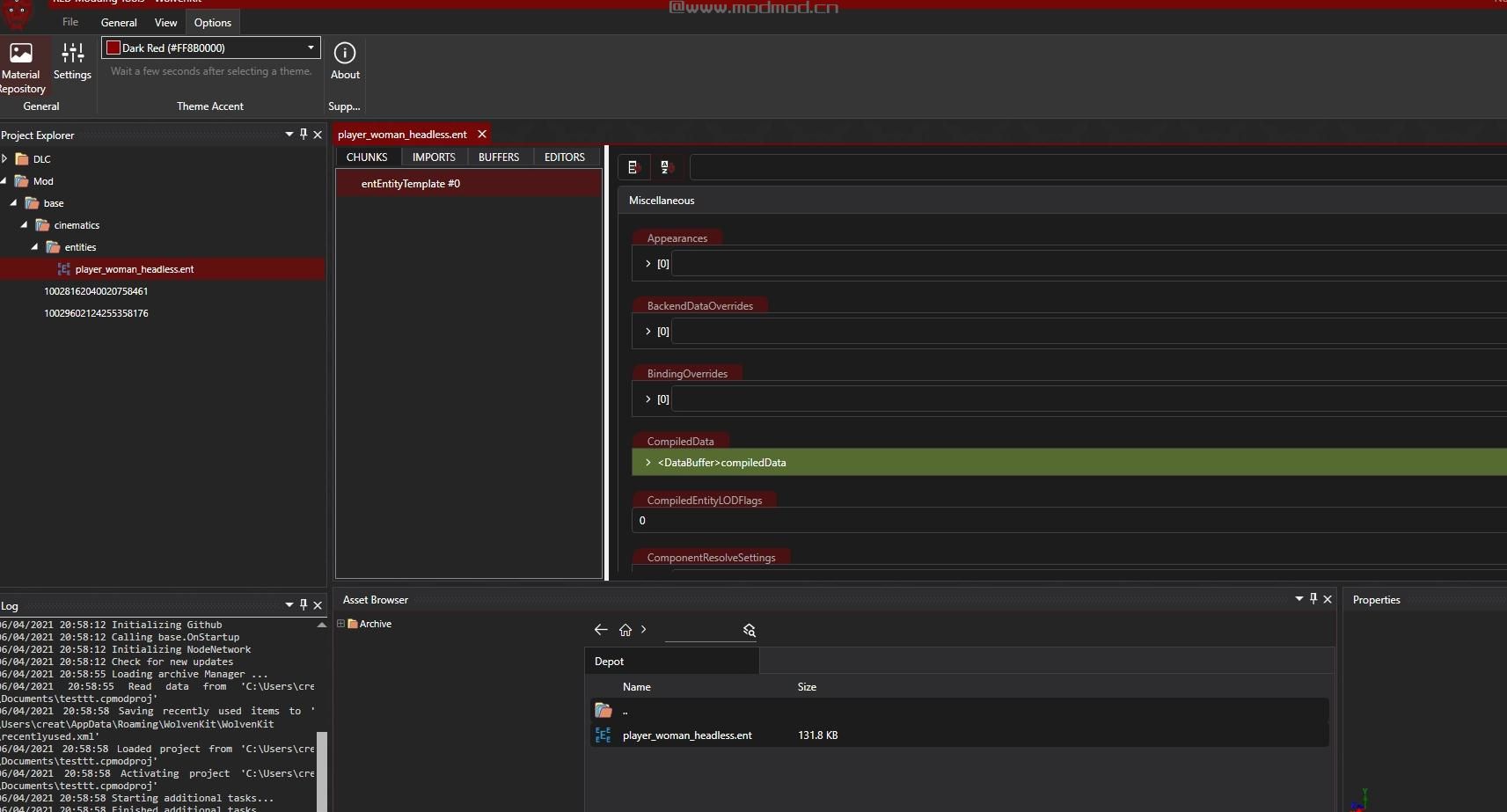Close the Log panel
The height and width of the screenshot is (812, 1507).
318,604
